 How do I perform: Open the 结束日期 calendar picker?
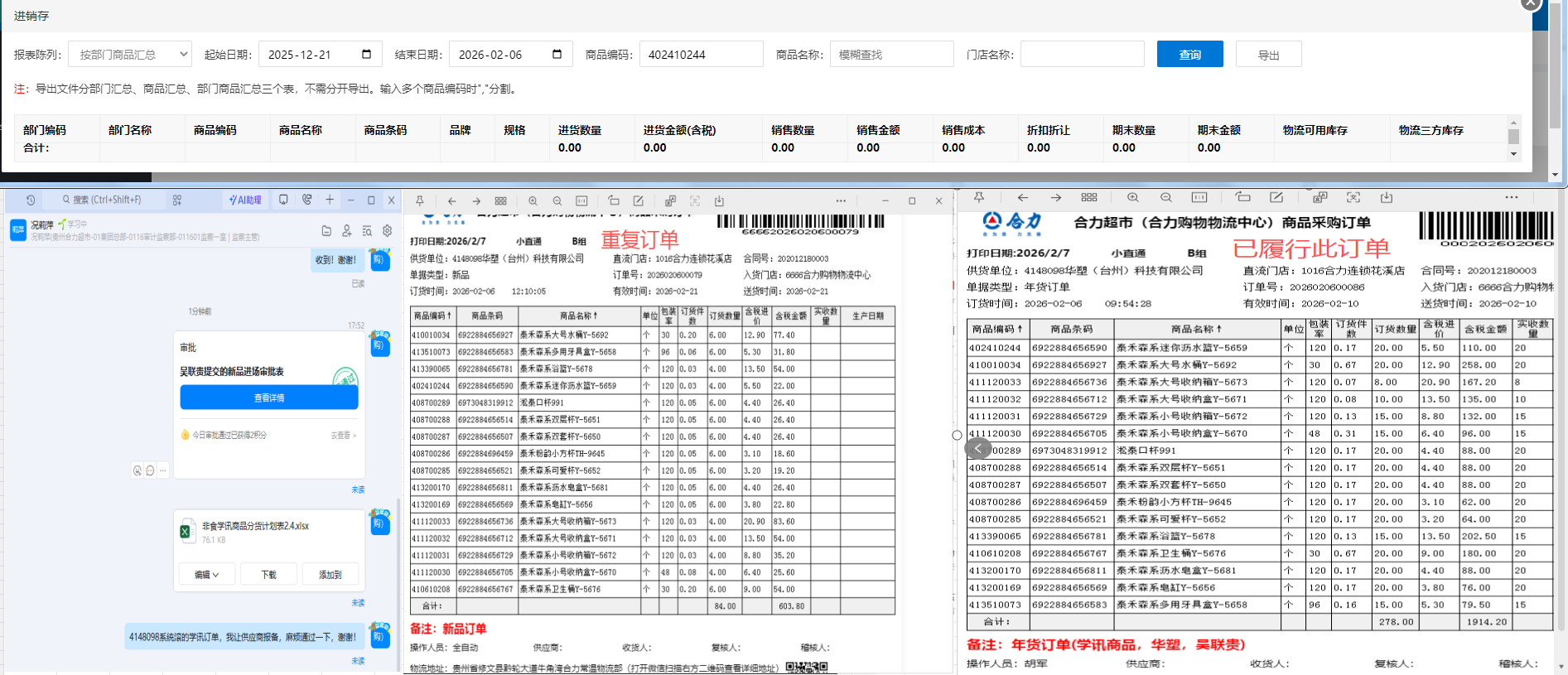pos(557,55)
